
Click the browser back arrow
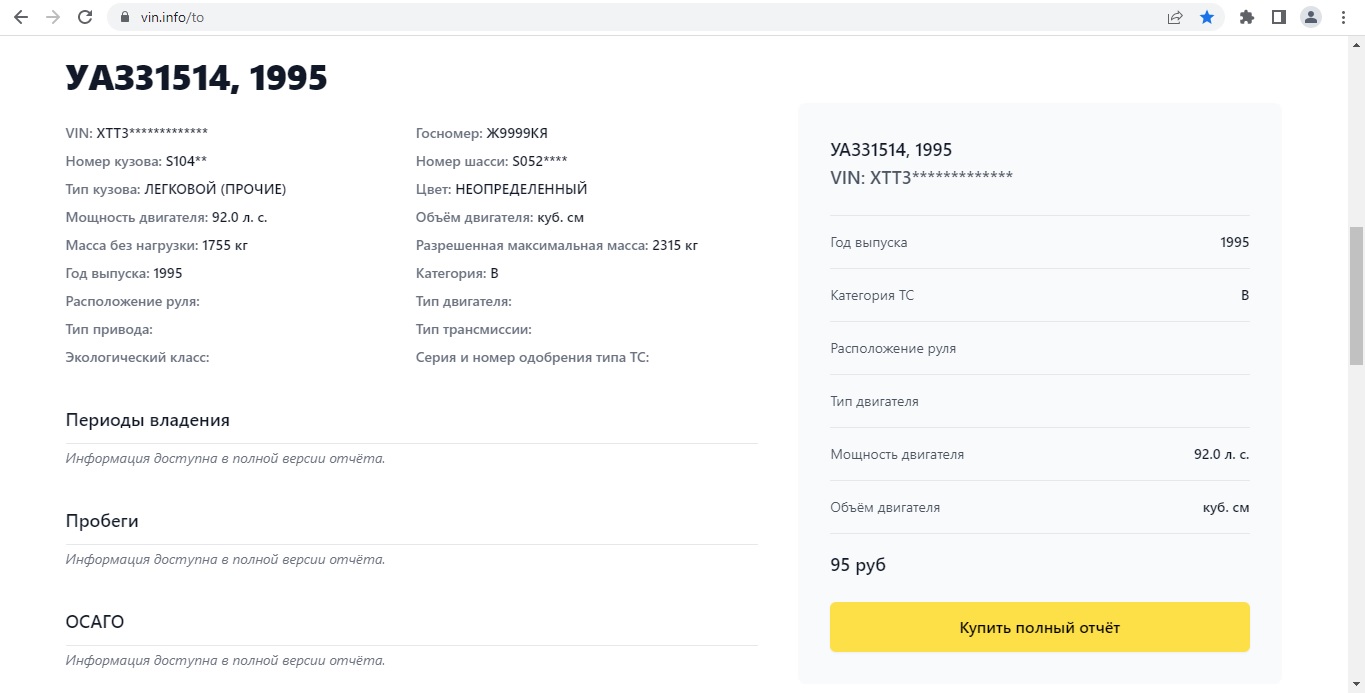[20, 17]
